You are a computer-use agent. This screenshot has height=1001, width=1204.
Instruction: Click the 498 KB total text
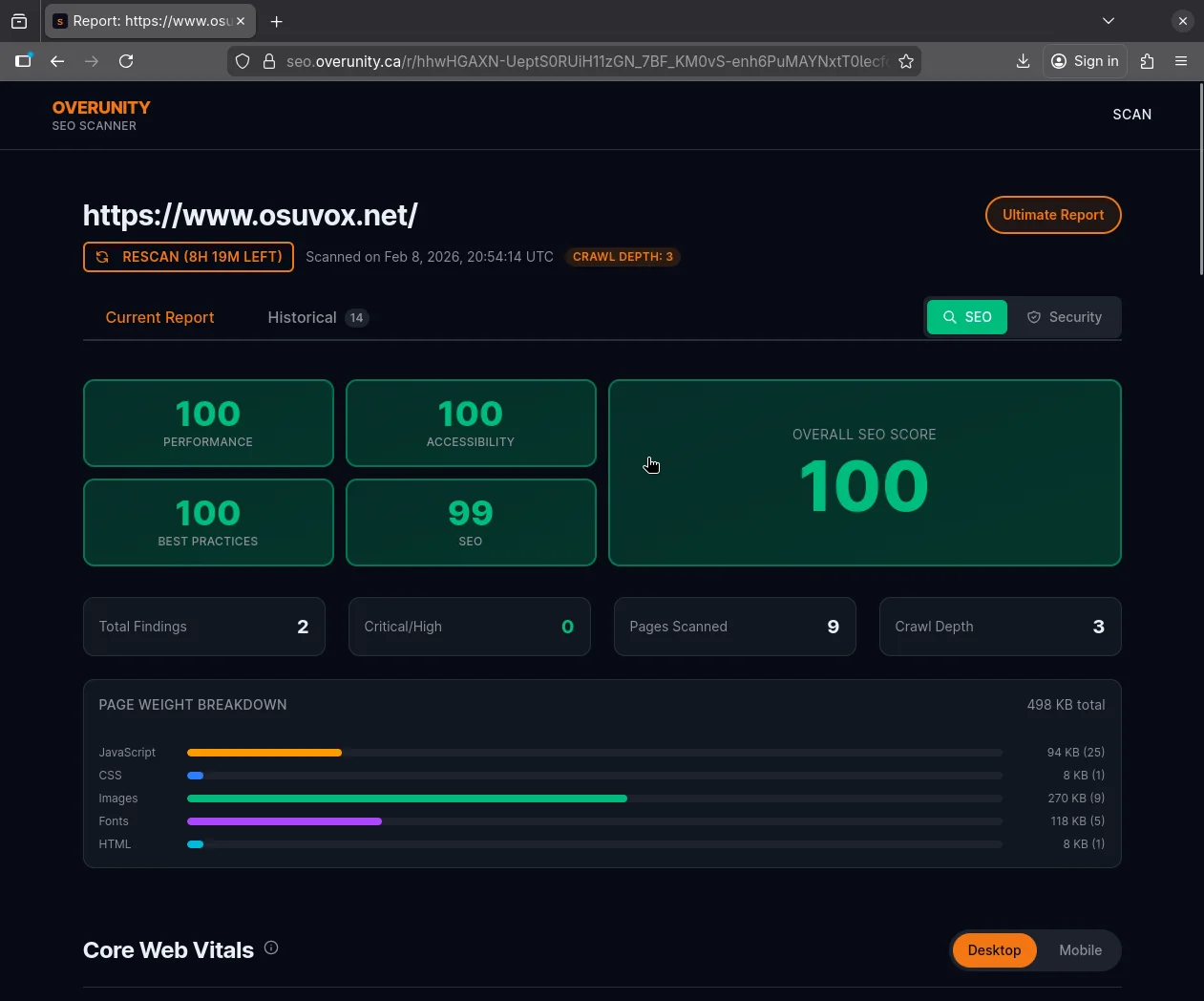coord(1066,705)
